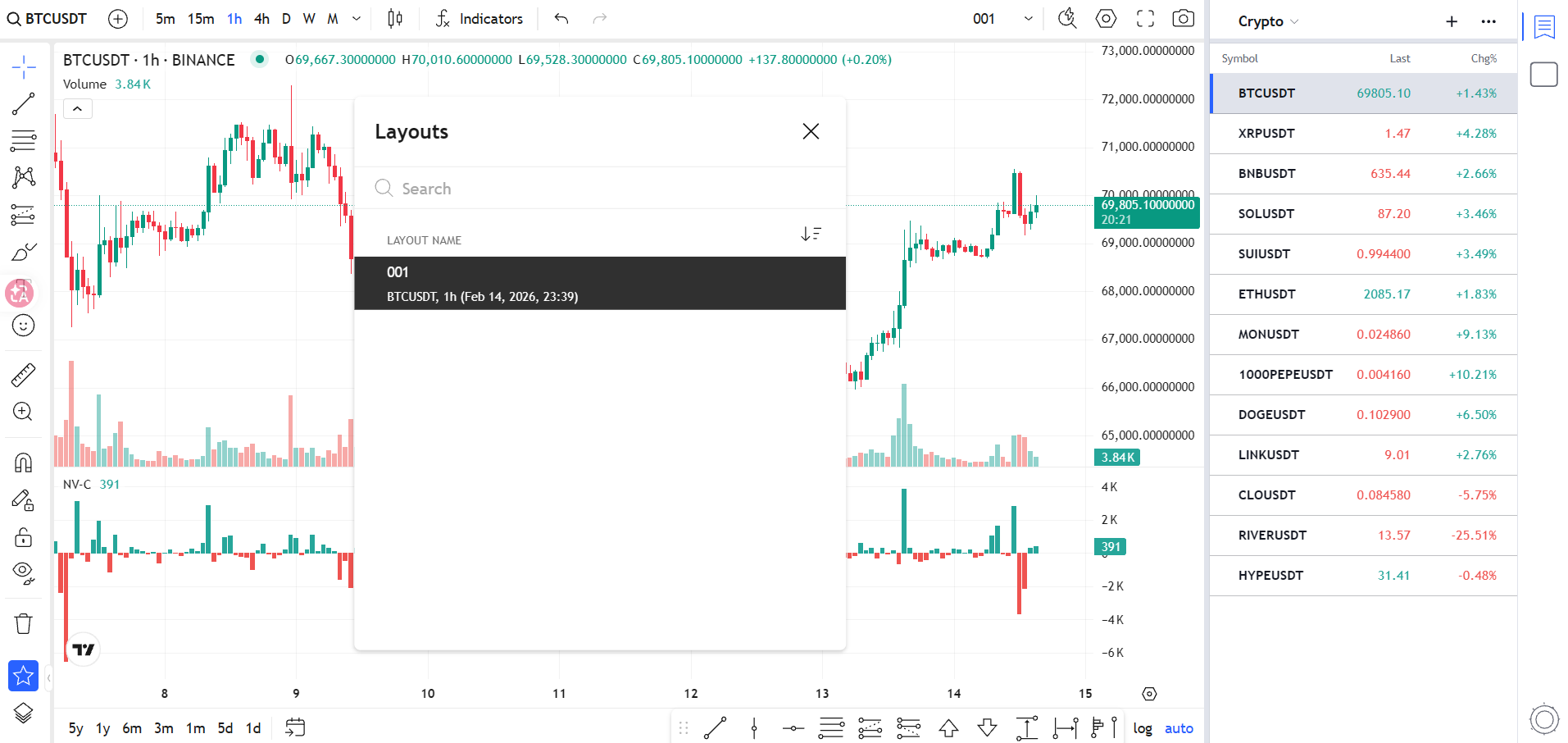The height and width of the screenshot is (743, 1568).
Task: Toggle log scale
Action: [1143, 728]
